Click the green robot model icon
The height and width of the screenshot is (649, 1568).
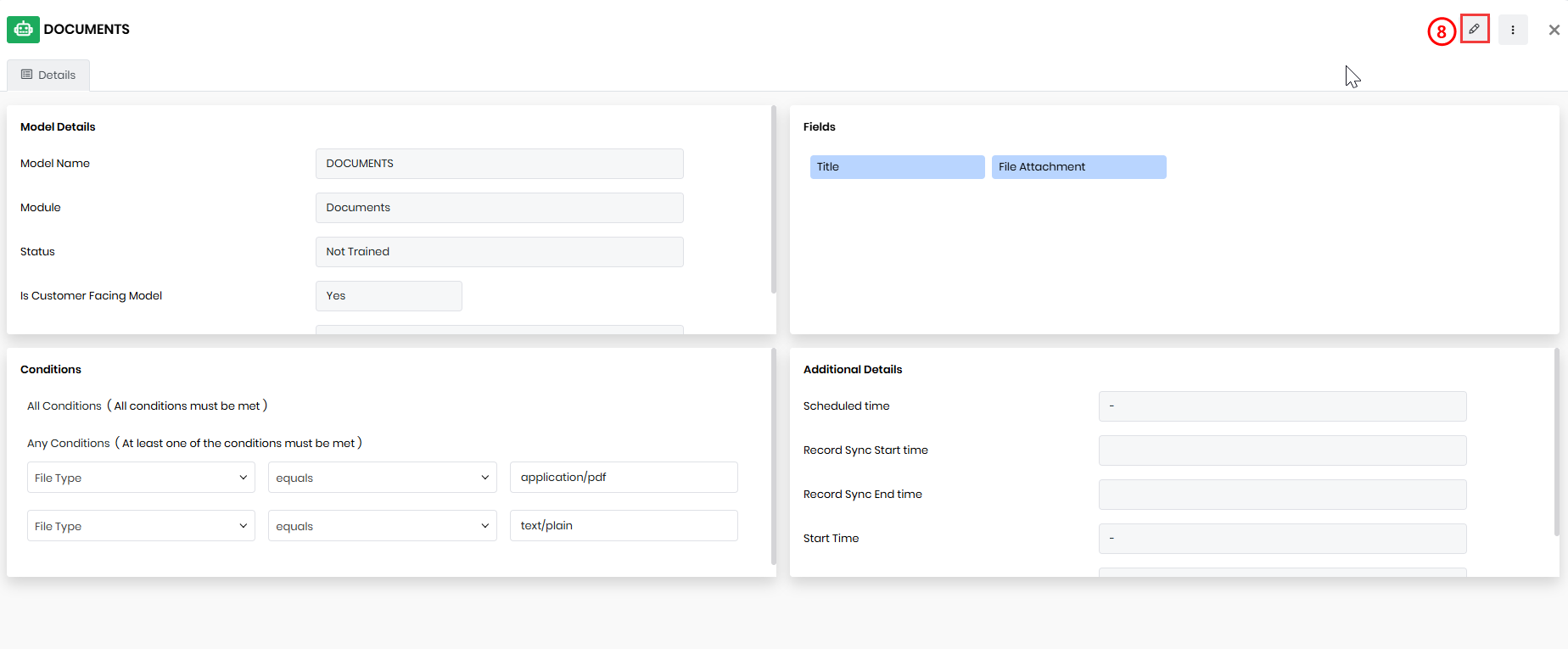[x=23, y=30]
